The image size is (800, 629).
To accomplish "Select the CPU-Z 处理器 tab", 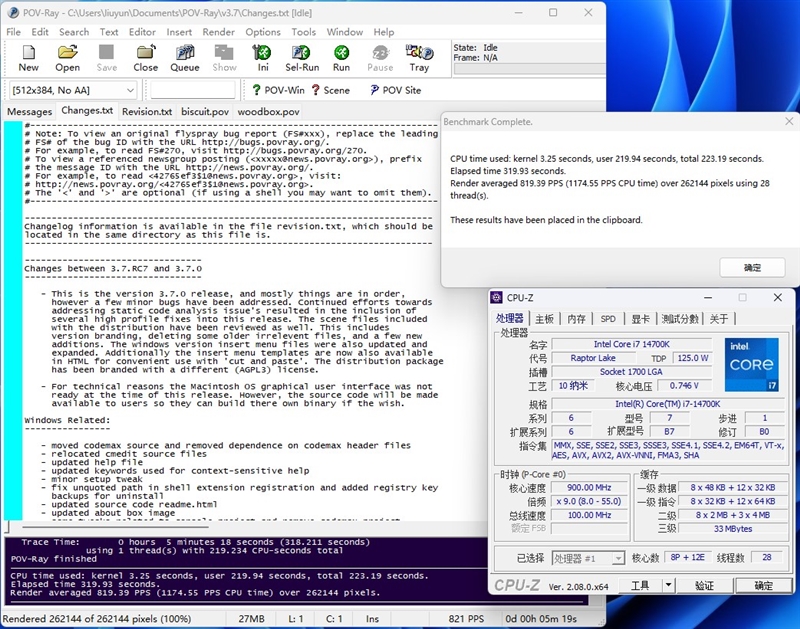I will tap(510, 318).
